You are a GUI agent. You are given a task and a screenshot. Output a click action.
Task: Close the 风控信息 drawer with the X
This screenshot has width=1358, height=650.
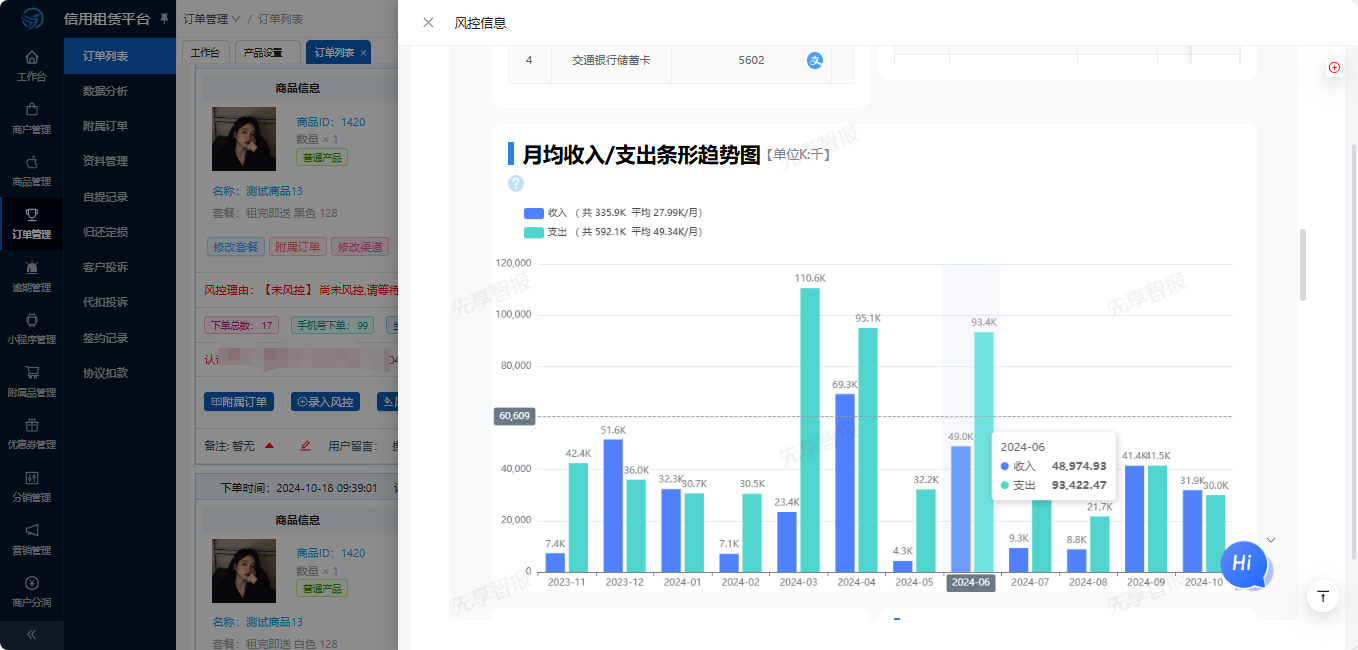(x=428, y=23)
